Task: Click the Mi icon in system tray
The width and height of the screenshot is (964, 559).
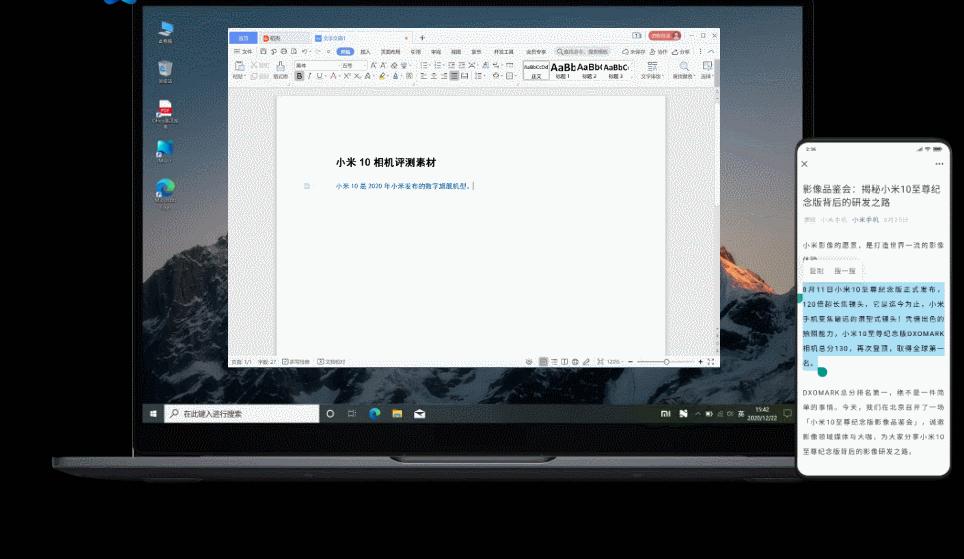Action: [665, 414]
